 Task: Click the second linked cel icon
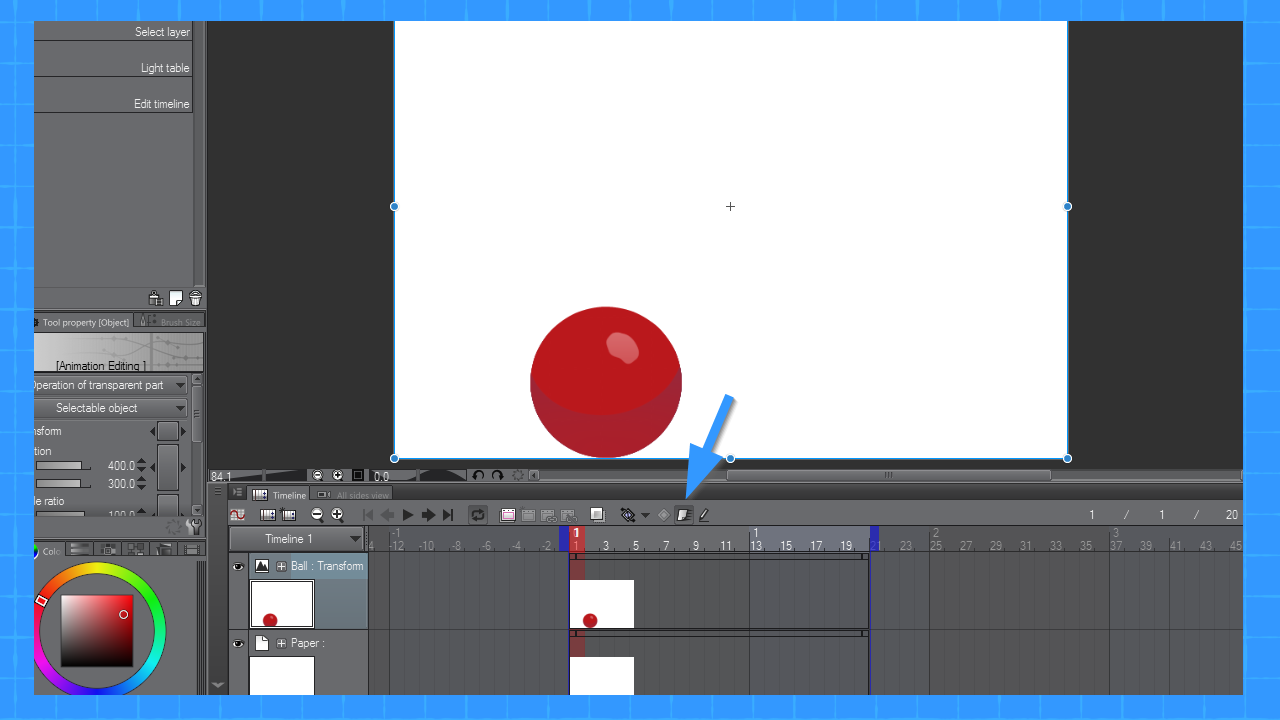coord(568,515)
